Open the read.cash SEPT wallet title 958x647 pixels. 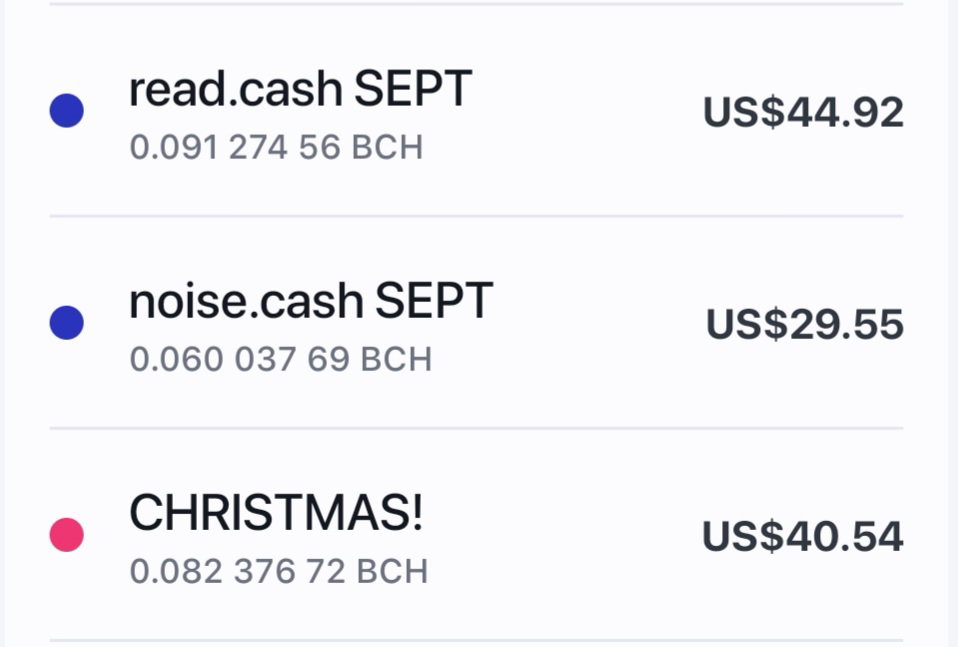coord(301,89)
